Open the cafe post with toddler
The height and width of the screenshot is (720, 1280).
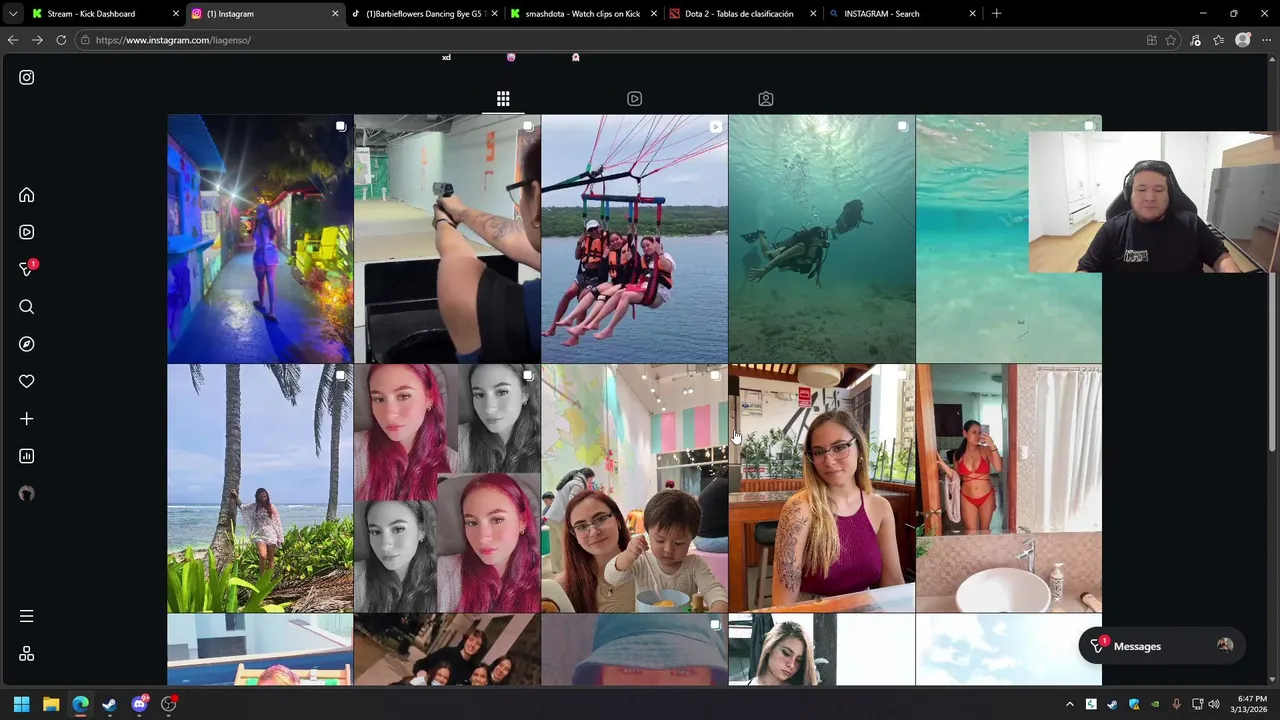pyautogui.click(x=634, y=488)
